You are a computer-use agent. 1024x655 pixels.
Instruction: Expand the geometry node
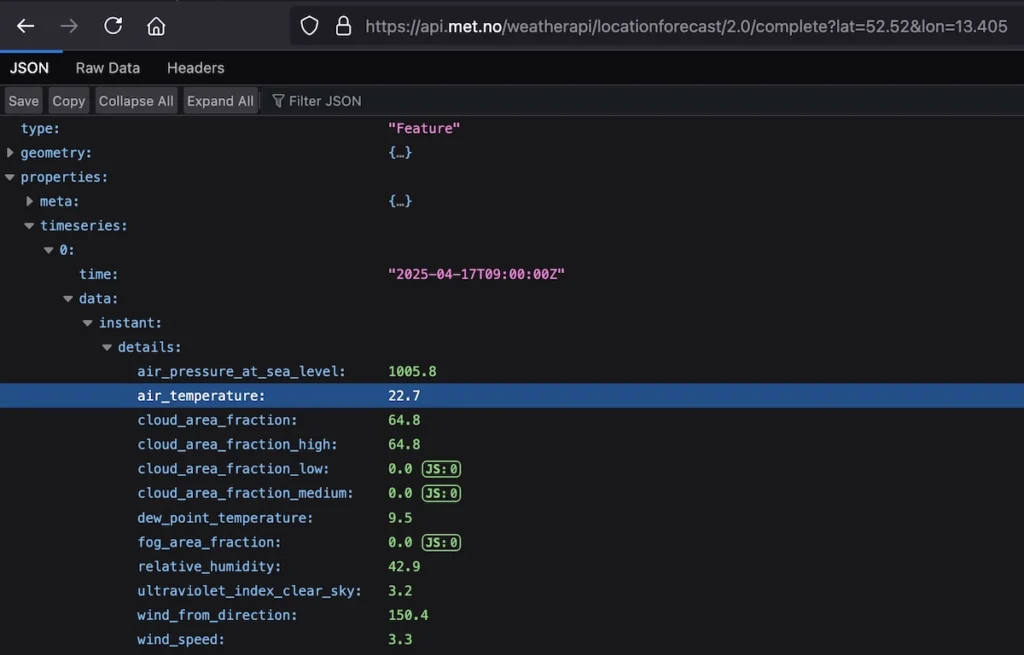coord(10,153)
